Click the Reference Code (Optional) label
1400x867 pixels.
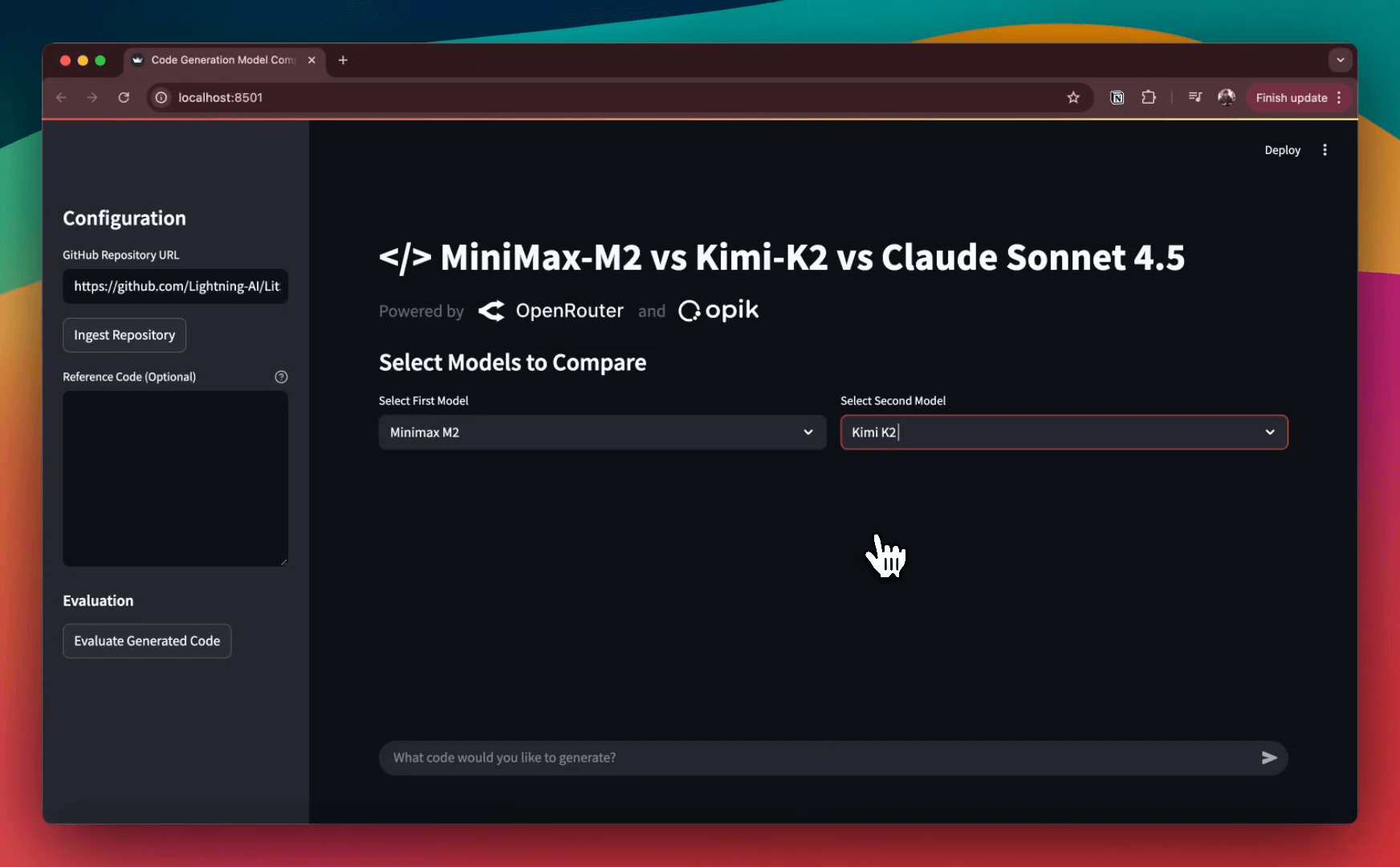coord(129,377)
